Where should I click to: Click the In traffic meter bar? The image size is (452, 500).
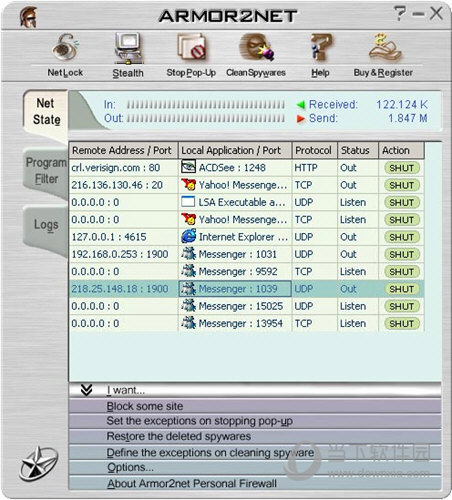point(206,105)
